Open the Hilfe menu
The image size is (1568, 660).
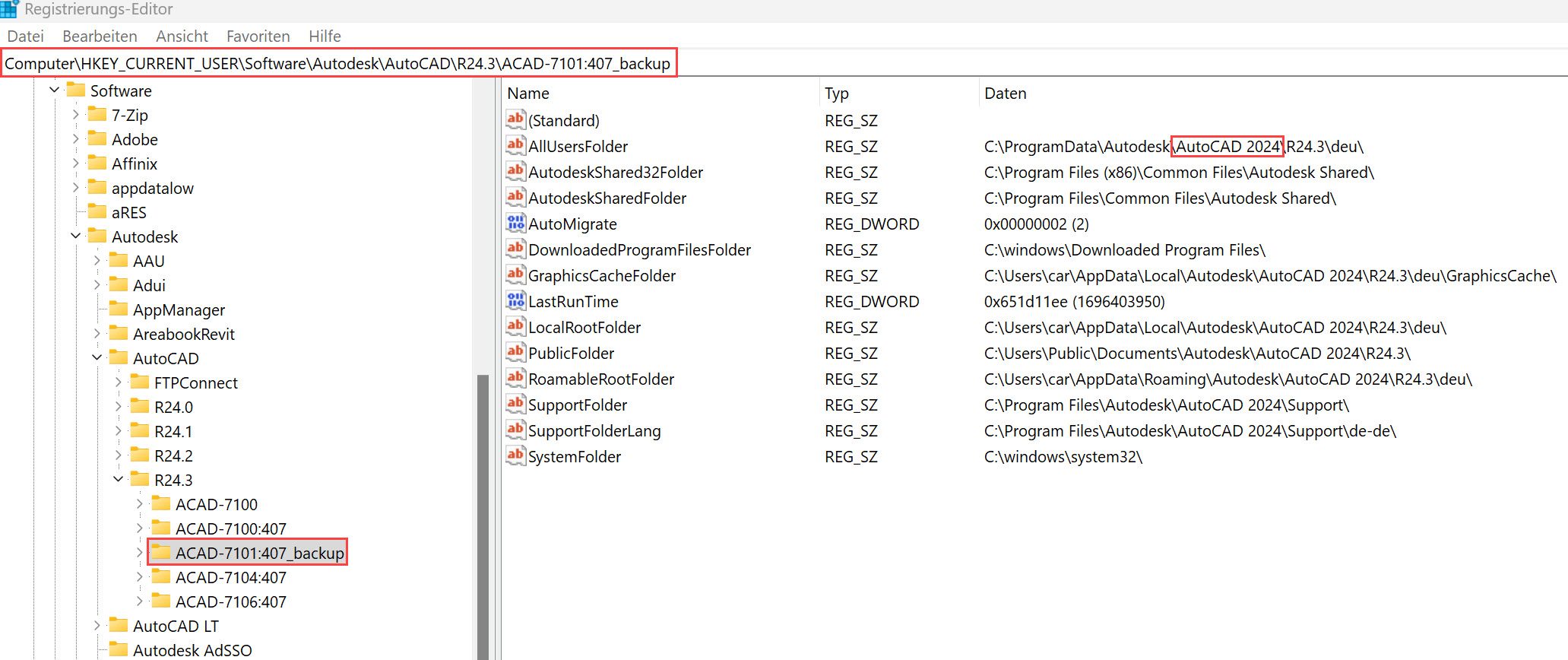325,36
